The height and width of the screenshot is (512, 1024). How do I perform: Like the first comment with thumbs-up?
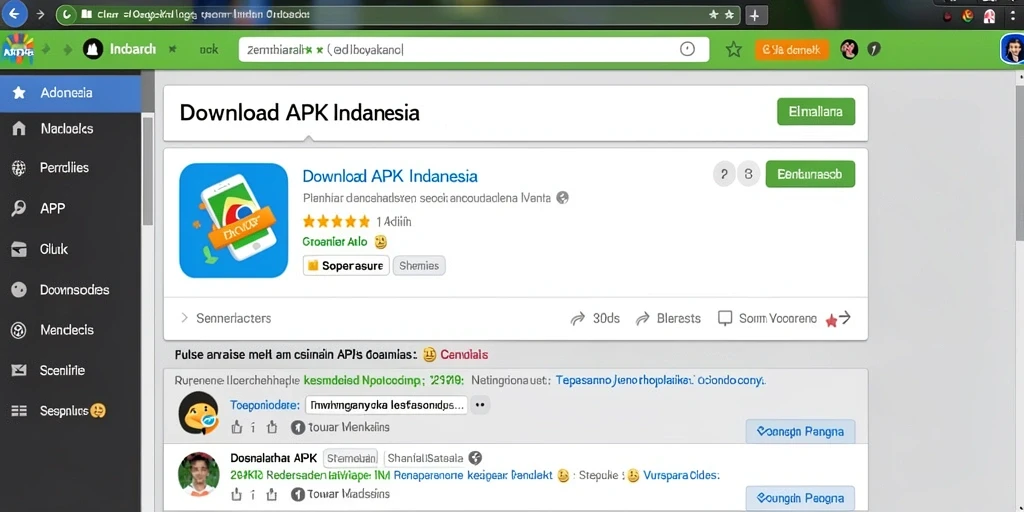click(236, 427)
